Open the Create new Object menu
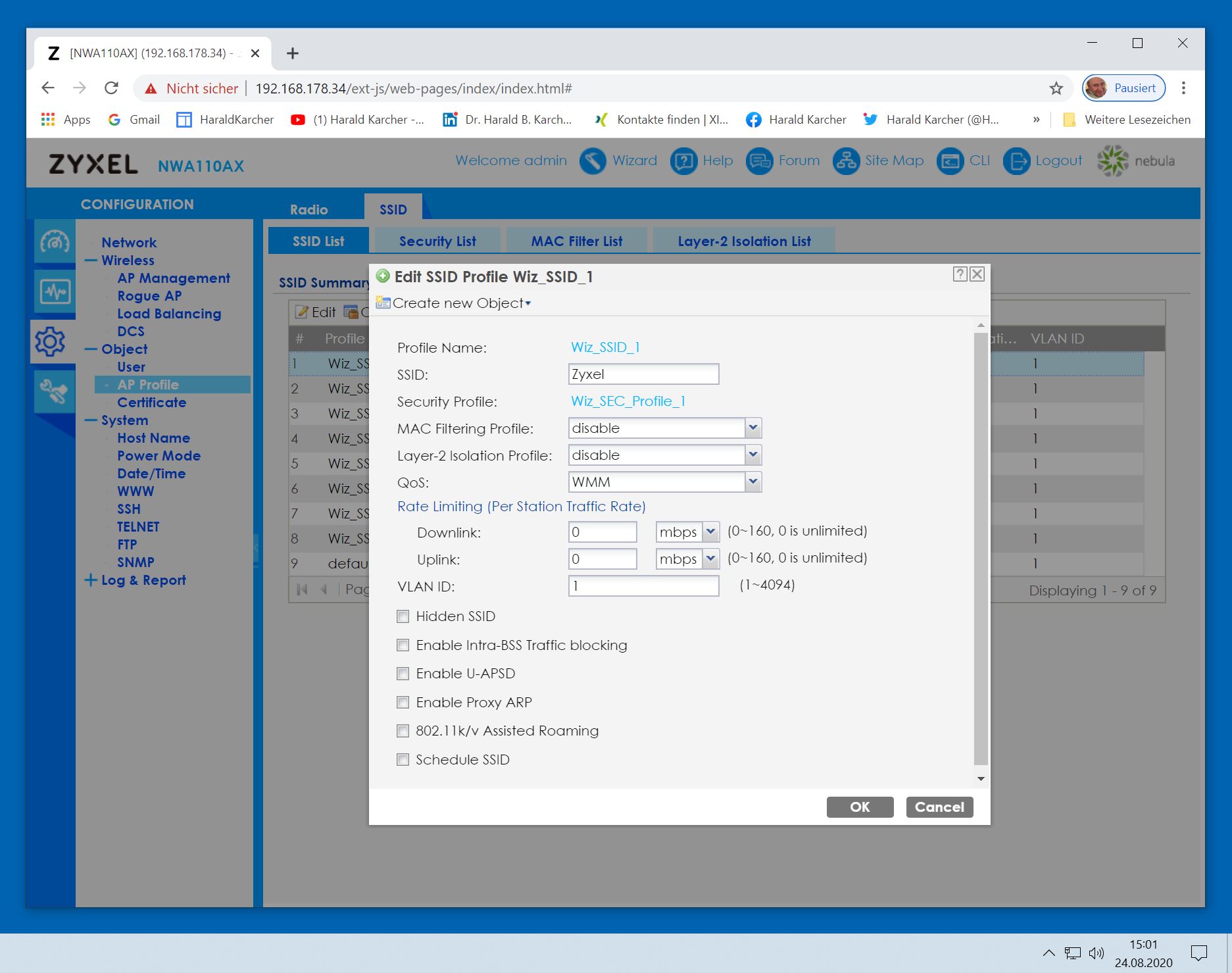The image size is (1232, 973). 460,303
